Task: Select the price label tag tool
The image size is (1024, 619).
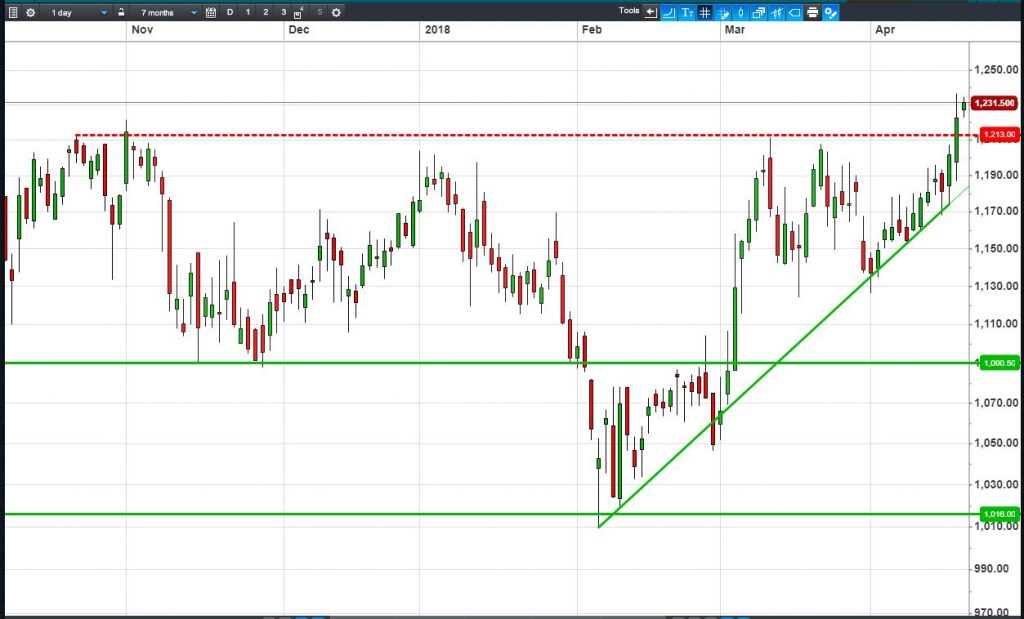Action: (x=795, y=12)
